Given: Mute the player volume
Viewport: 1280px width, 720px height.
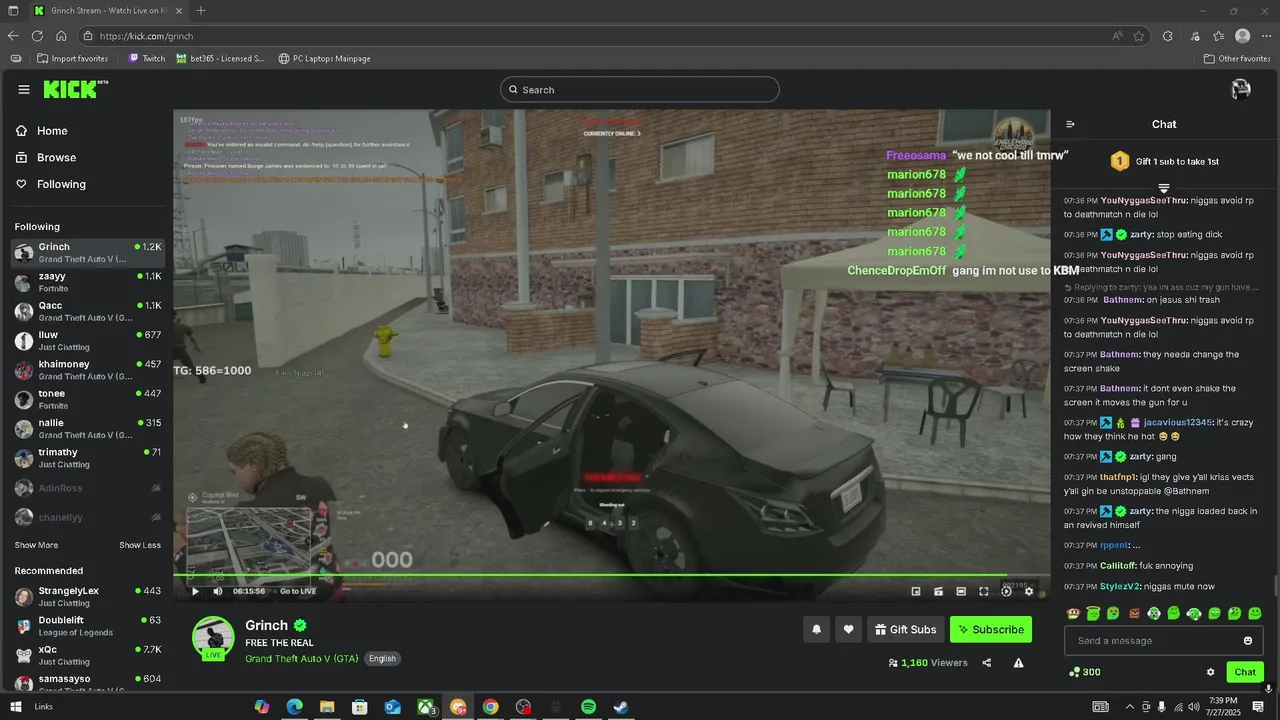Looking at the screenshot, I should pyautogui.click(x=218, y=591).
